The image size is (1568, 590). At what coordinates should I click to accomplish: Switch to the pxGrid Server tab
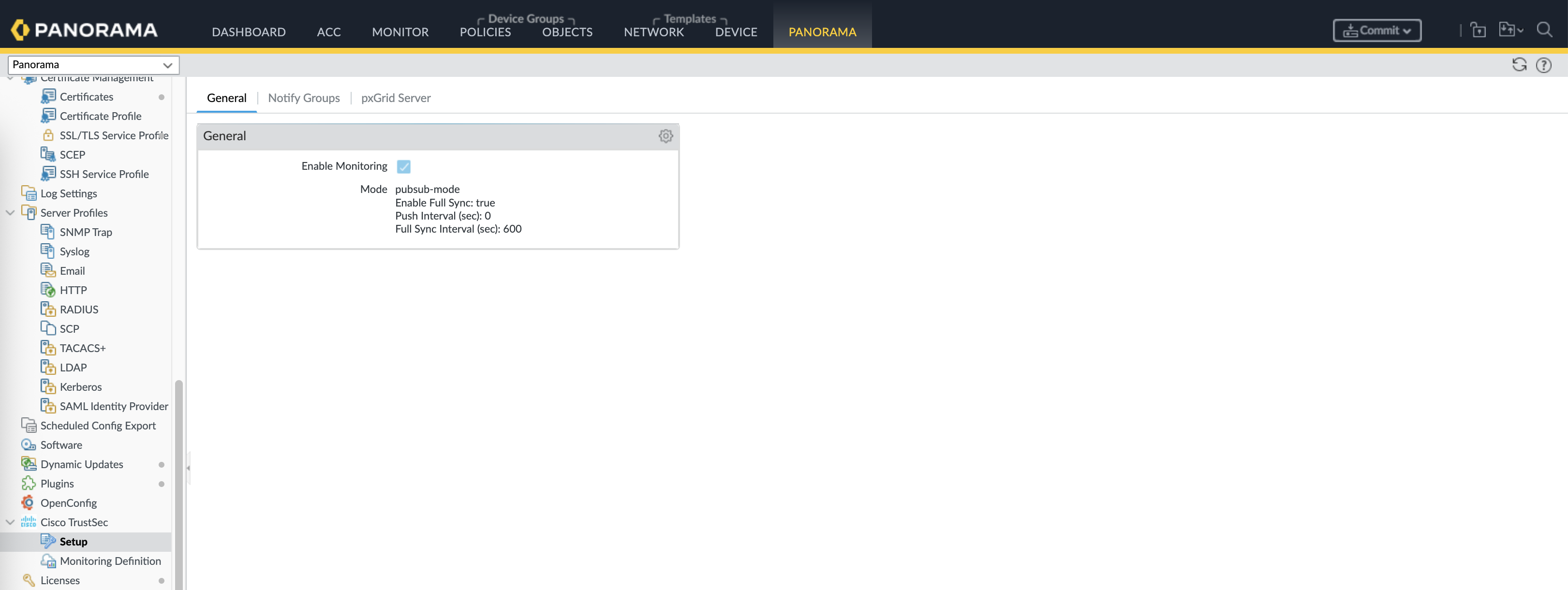pyautogui.click(x=396, y=98)
